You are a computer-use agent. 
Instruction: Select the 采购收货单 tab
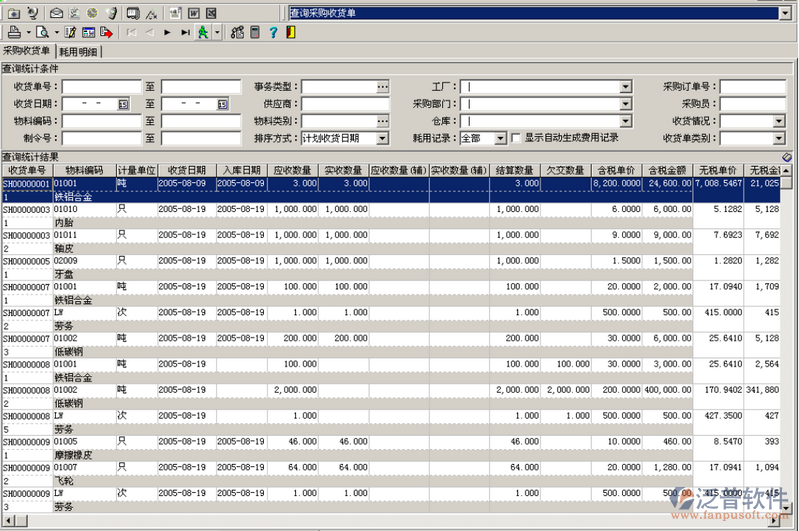click(x=27, y=50)
